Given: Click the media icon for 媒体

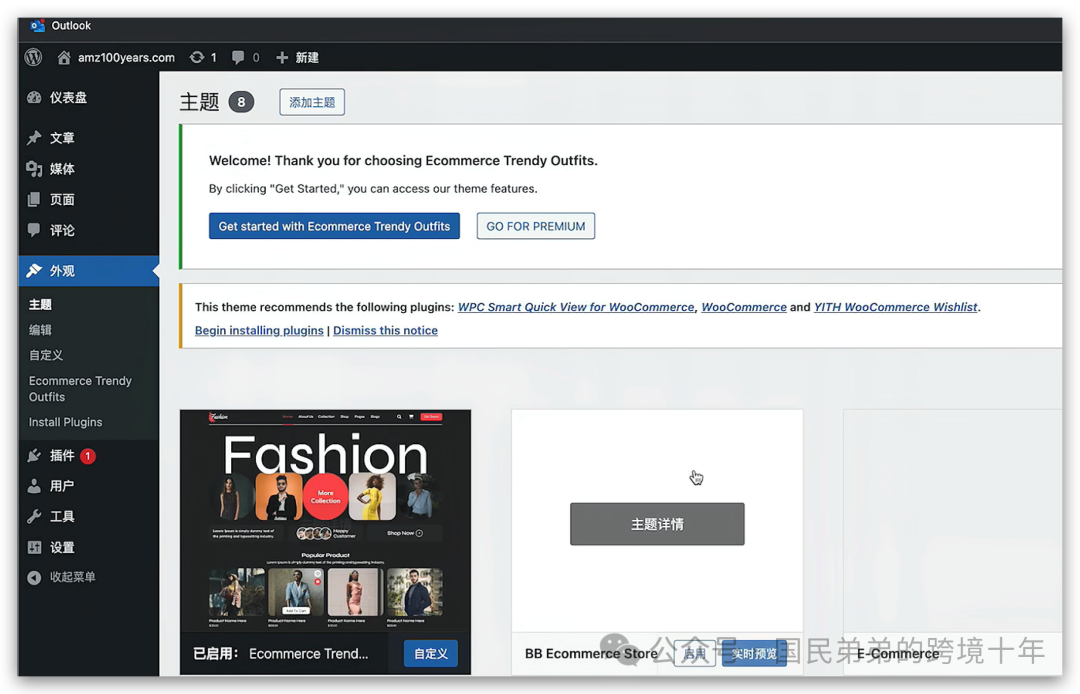Looking at the screenshot, I should (x=34, y=169).
